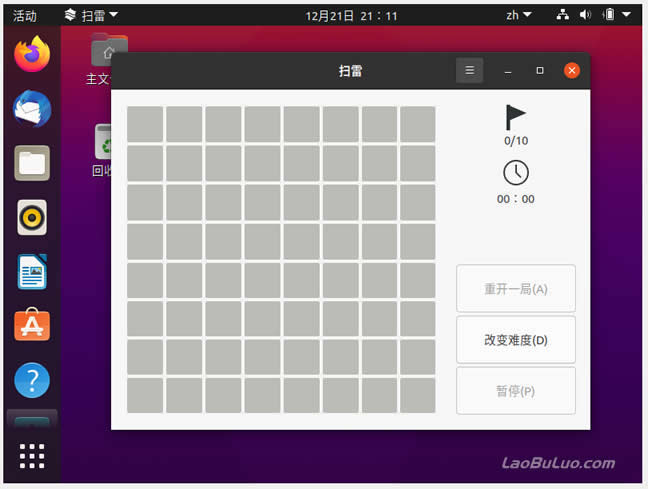Click the volume speaker icon
The width and height of the screenshot is (648, 489).
585,15
